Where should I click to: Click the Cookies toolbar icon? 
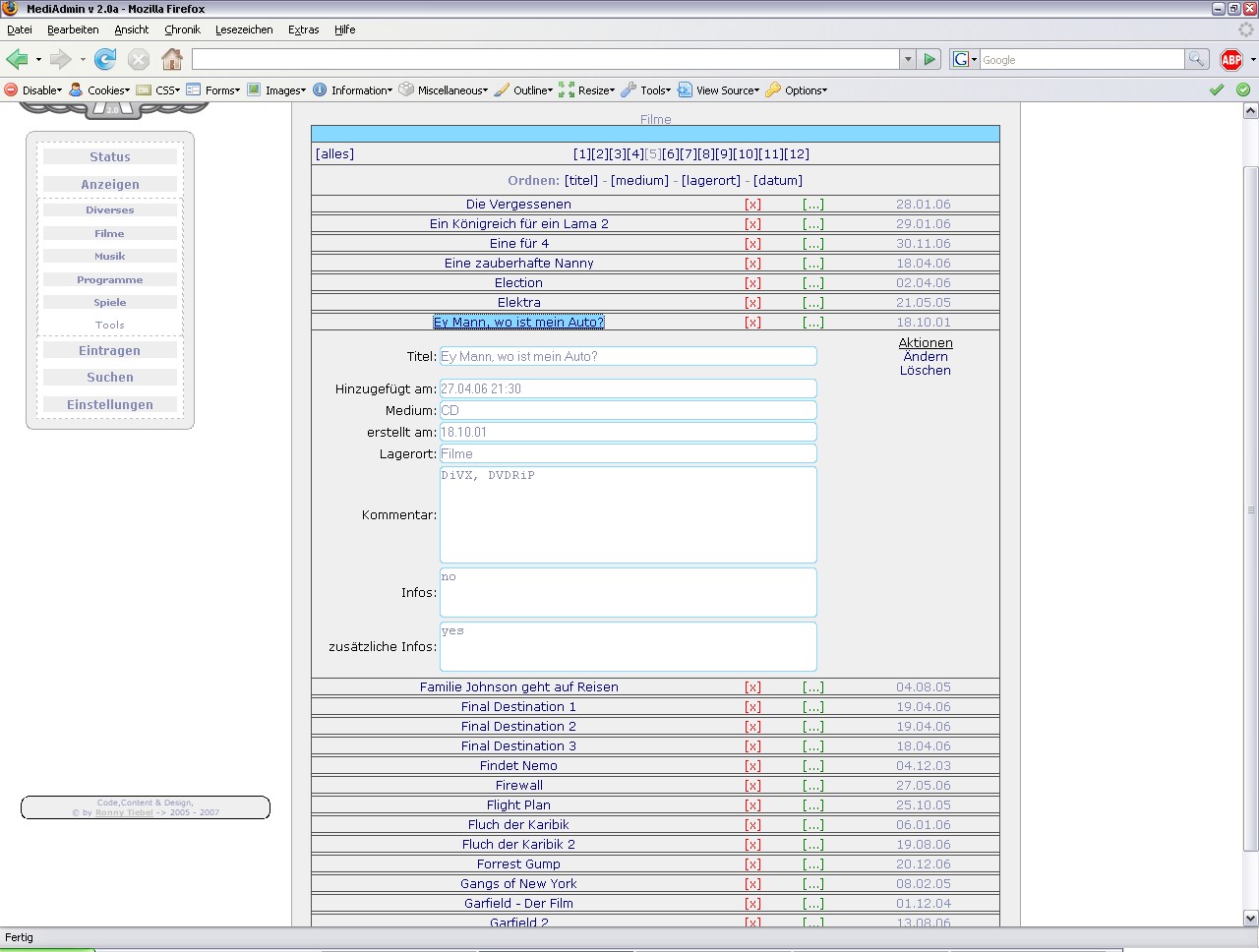click(76, 89)
